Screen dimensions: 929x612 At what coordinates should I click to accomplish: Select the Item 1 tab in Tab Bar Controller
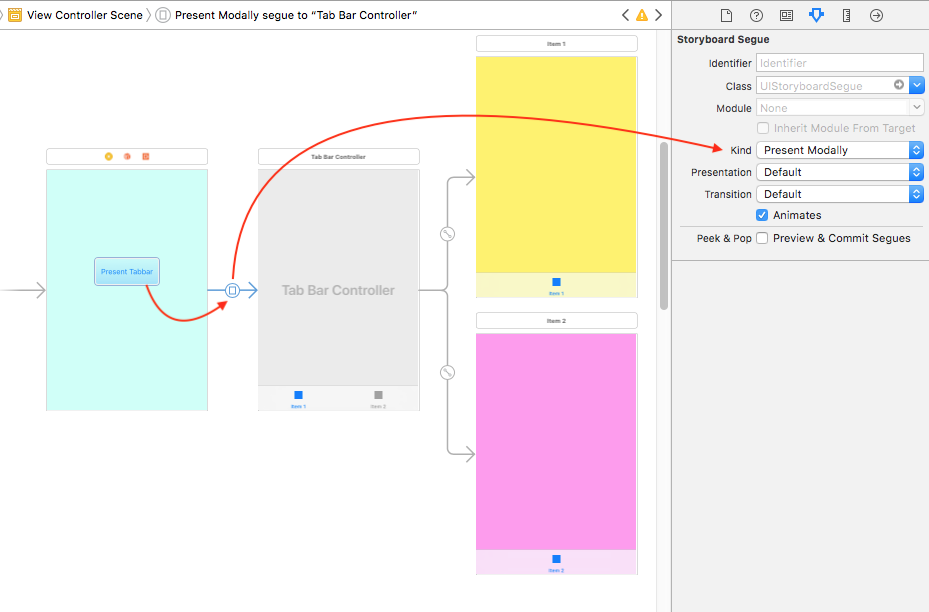tap(298, 398)
